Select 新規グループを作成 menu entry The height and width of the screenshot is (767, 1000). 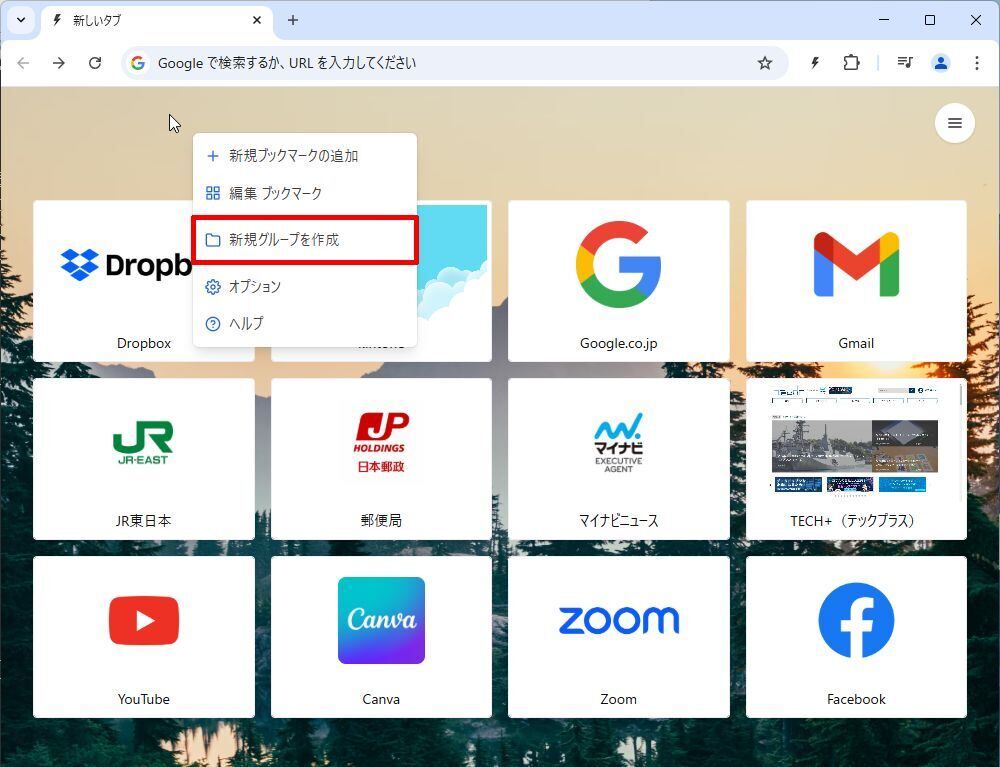point(305,239)
